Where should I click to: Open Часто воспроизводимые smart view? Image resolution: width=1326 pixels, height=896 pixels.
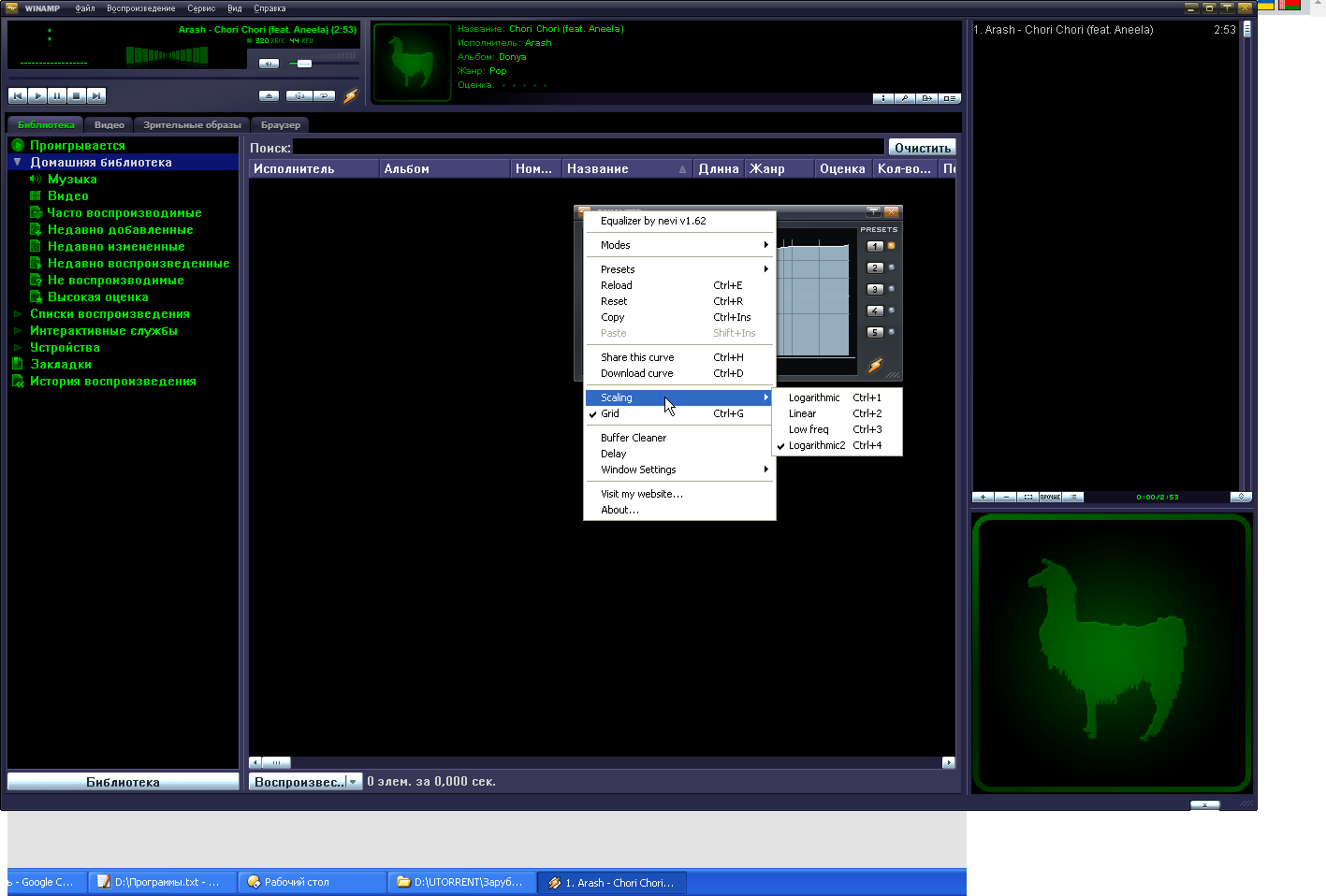[x=124, y=212]
